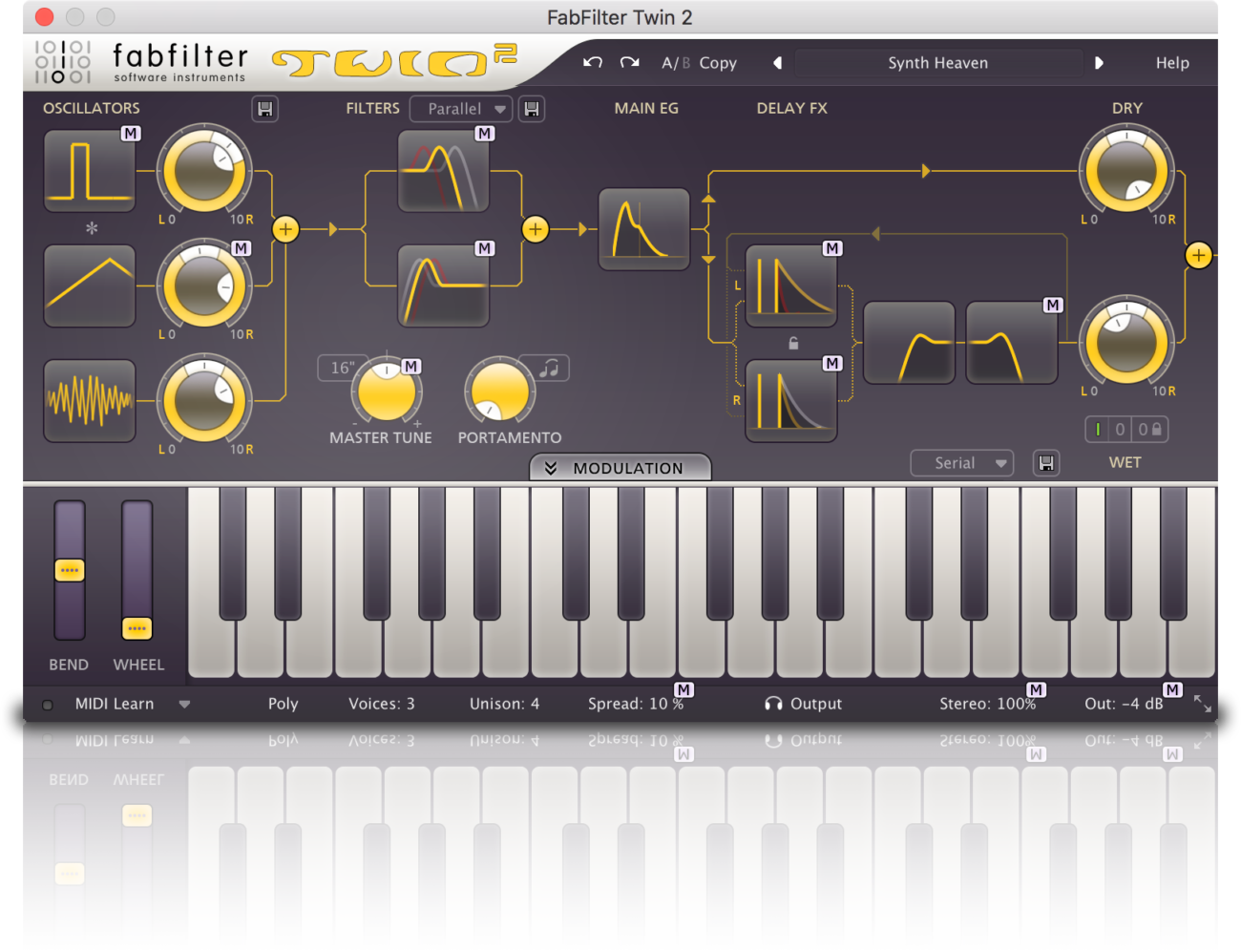Click the MIDI Learn button
Screen dimensions: 1241x952
click(115, 704)
